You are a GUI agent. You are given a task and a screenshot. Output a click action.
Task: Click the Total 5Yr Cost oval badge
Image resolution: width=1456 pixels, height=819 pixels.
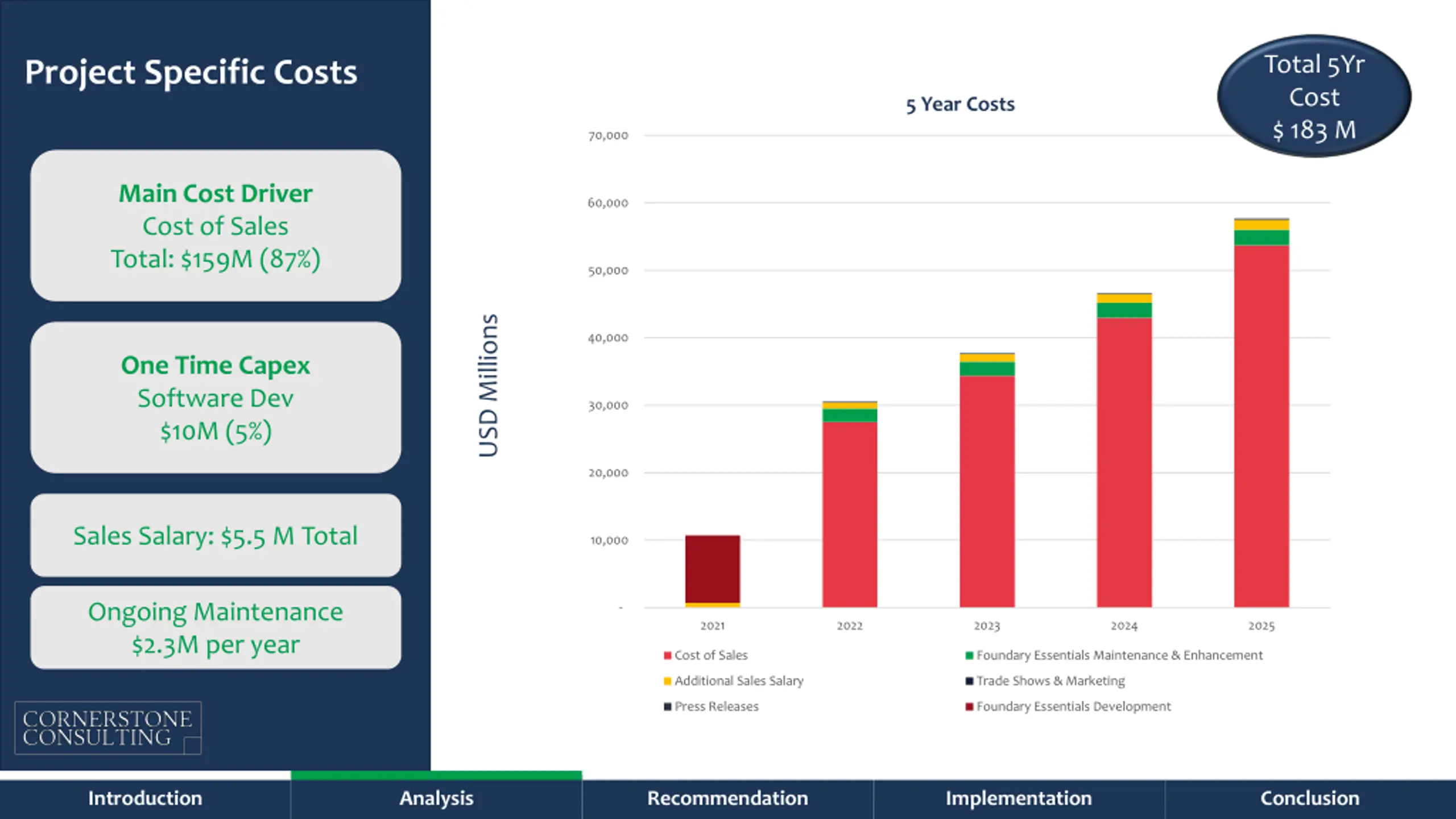[1314, 97]
